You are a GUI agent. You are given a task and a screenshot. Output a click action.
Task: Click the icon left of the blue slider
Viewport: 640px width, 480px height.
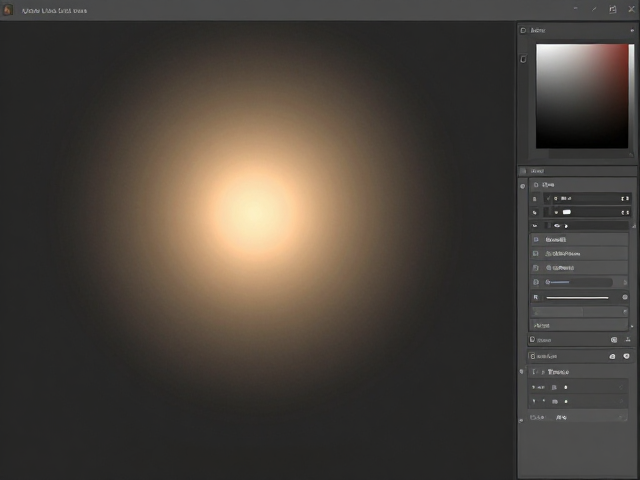(x=536, y=282)
